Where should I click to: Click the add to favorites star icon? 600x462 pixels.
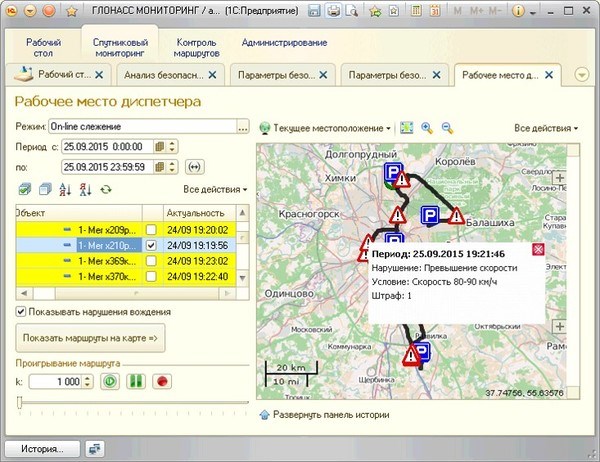tap(375, 11)
